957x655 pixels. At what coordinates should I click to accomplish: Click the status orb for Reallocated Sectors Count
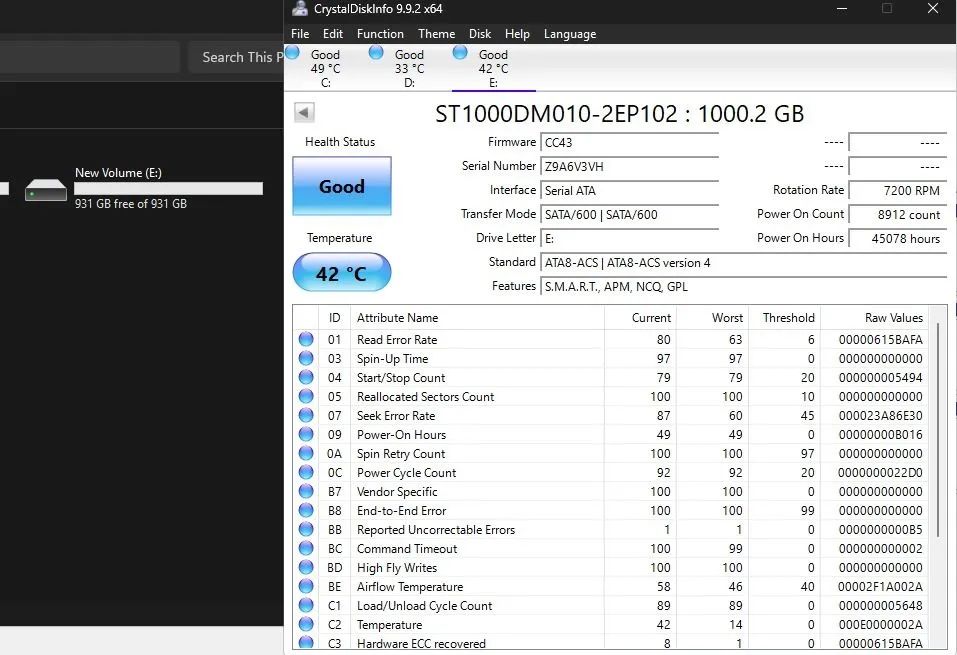click(306, 396)
